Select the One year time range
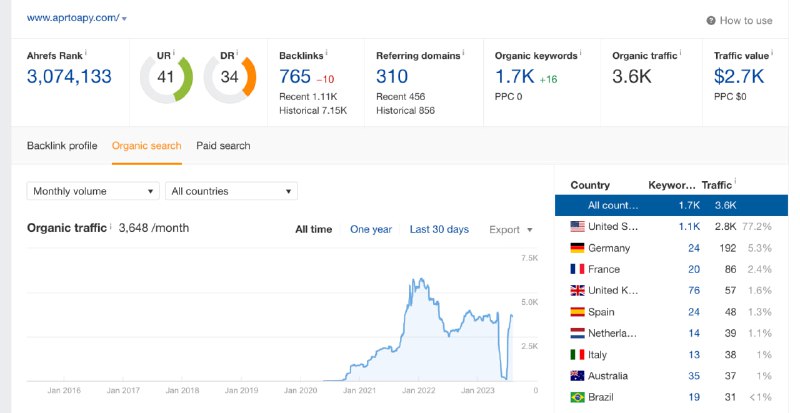This screenshot has height=413, width=800. coord(371,229)
